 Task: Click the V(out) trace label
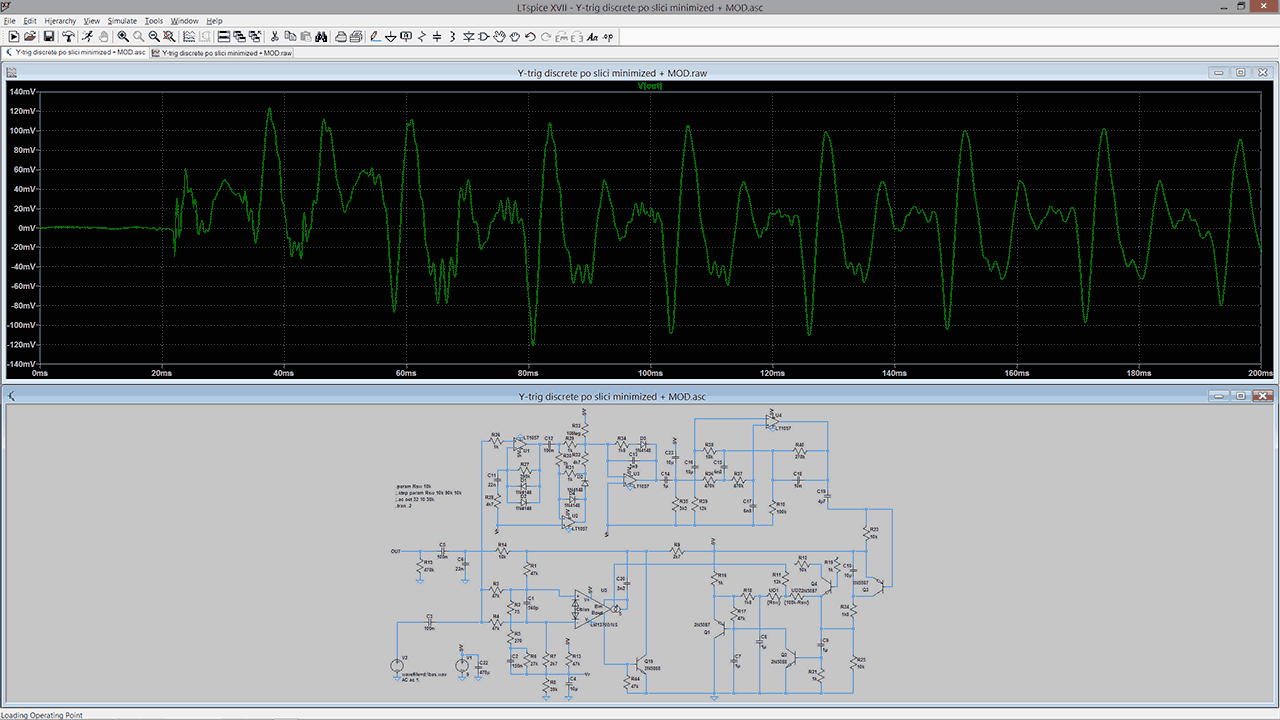point(650,86)
